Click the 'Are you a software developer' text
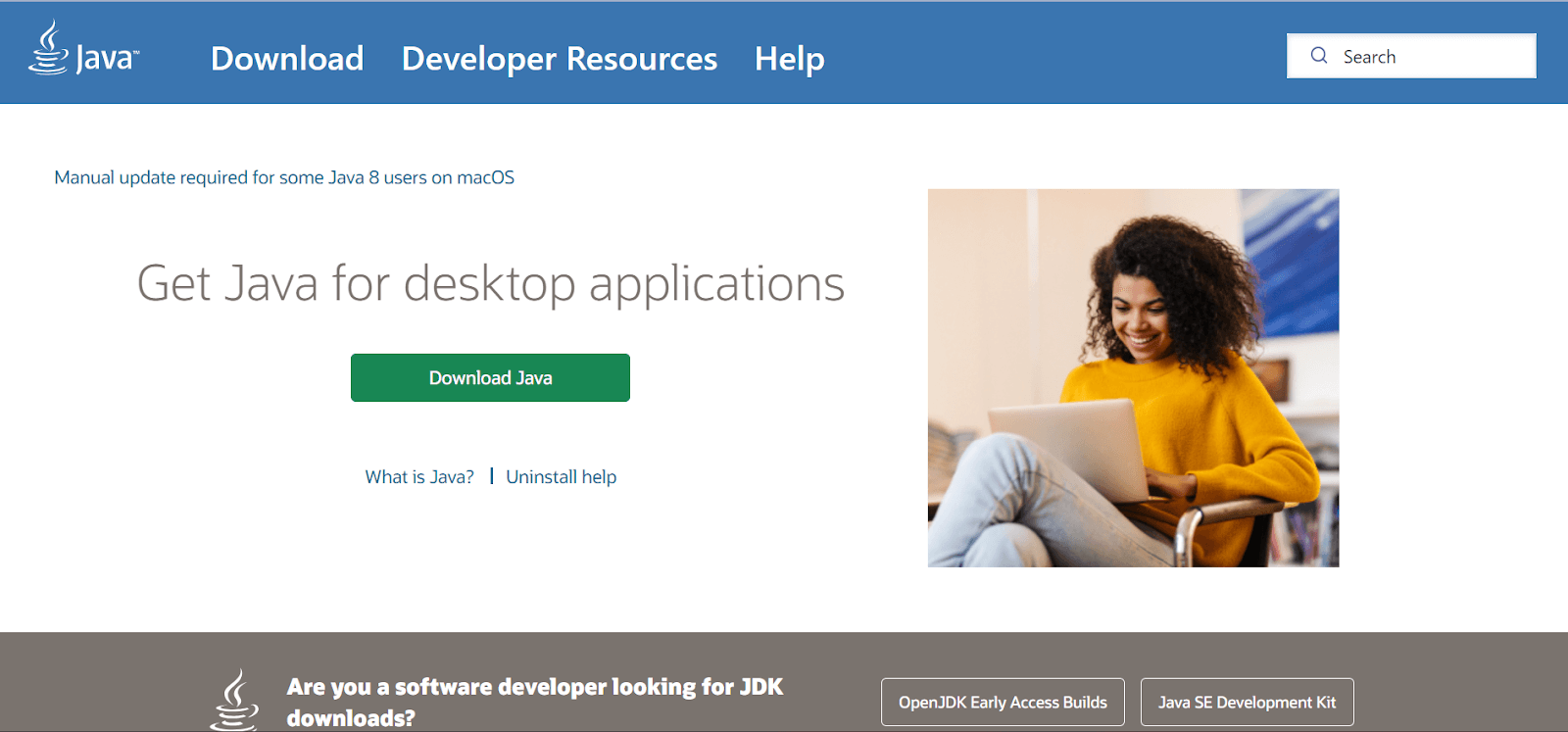Image resolution: width=1568 pixels, height=732 pixels. 535,702
